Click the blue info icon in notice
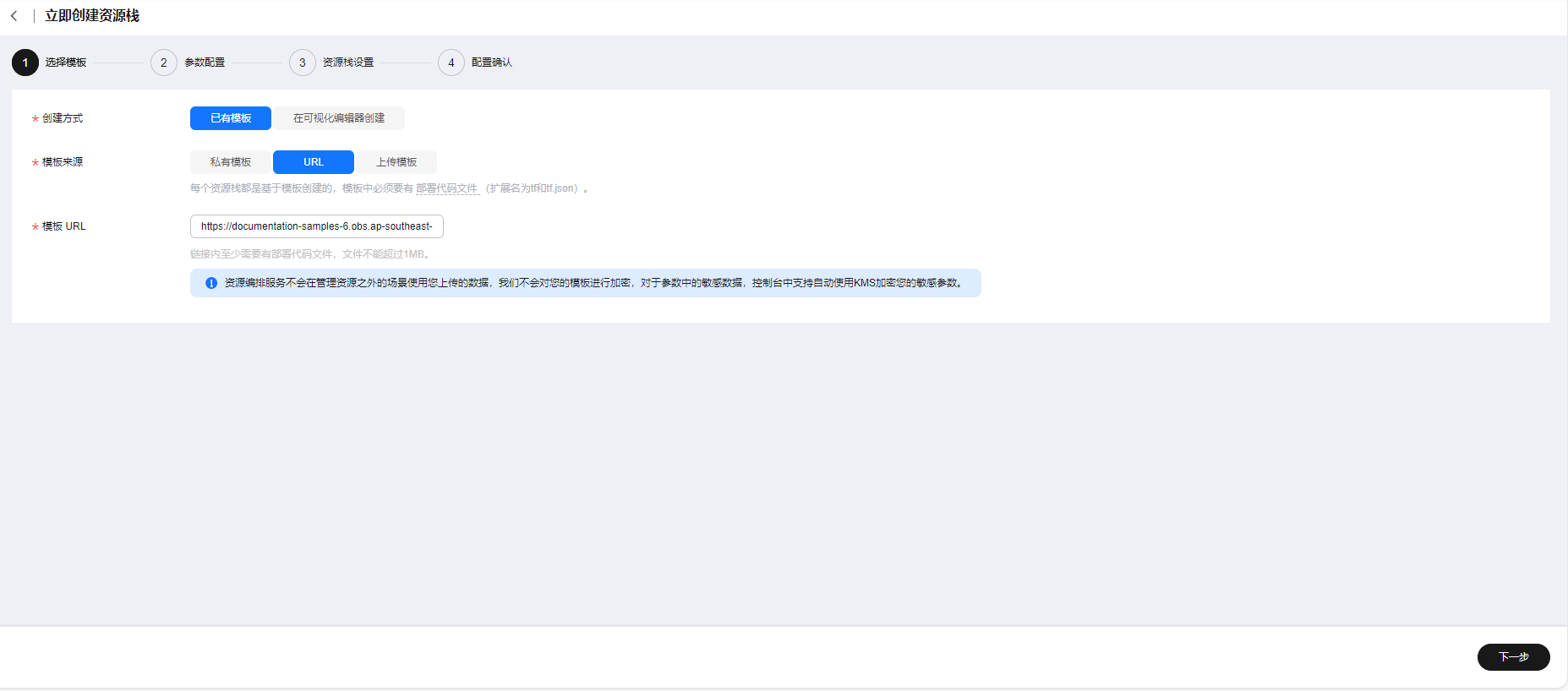This screenshot has height=691, width=1568. [x=211, y=283]
